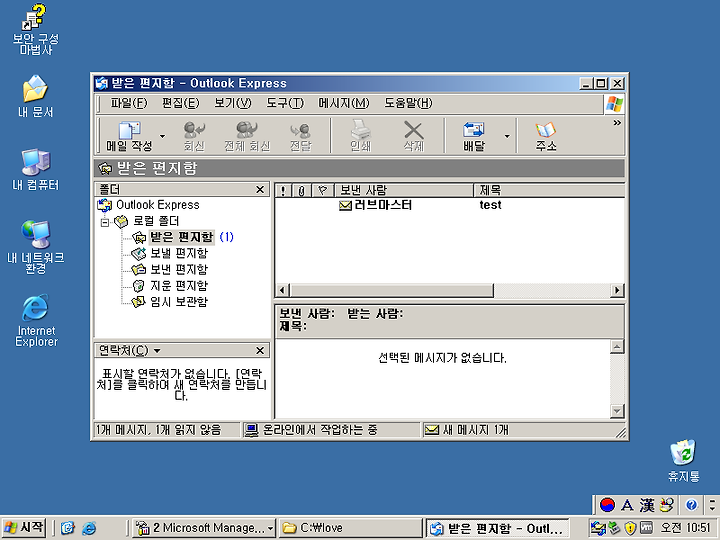
Task: Open the 파일(F) menu
Action: [x=129, y=103]
